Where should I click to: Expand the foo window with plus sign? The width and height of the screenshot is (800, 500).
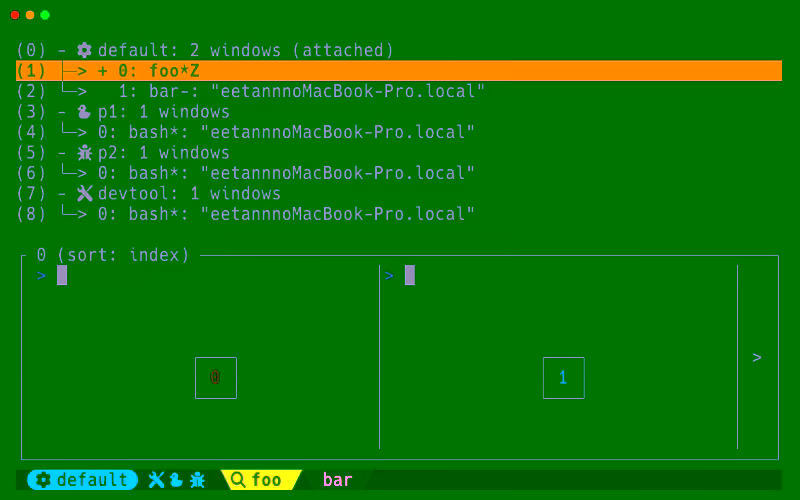click(103, 71)
